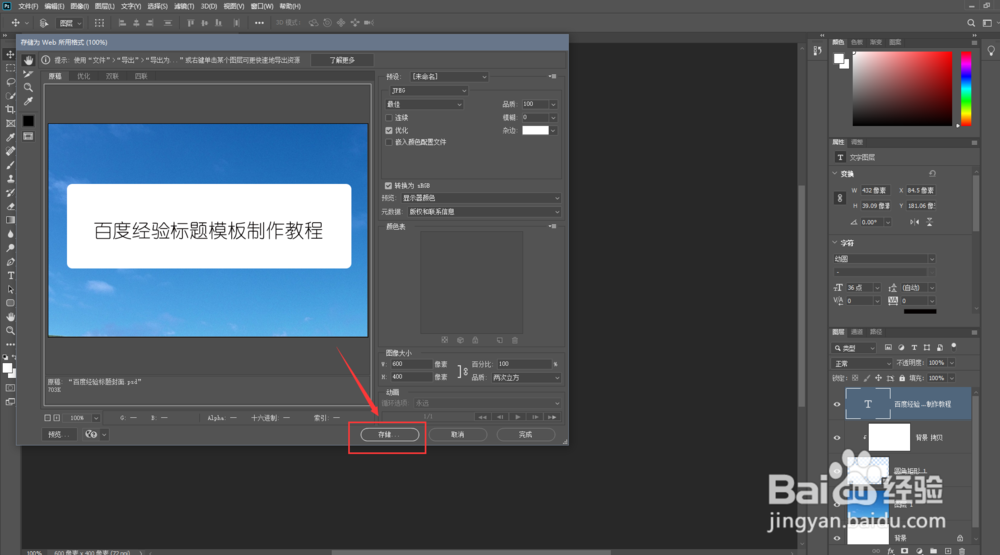Screen dimensions: 1000x555
Task: Click the link constrain proportions icon in Properties
Action: click(839, 198)
